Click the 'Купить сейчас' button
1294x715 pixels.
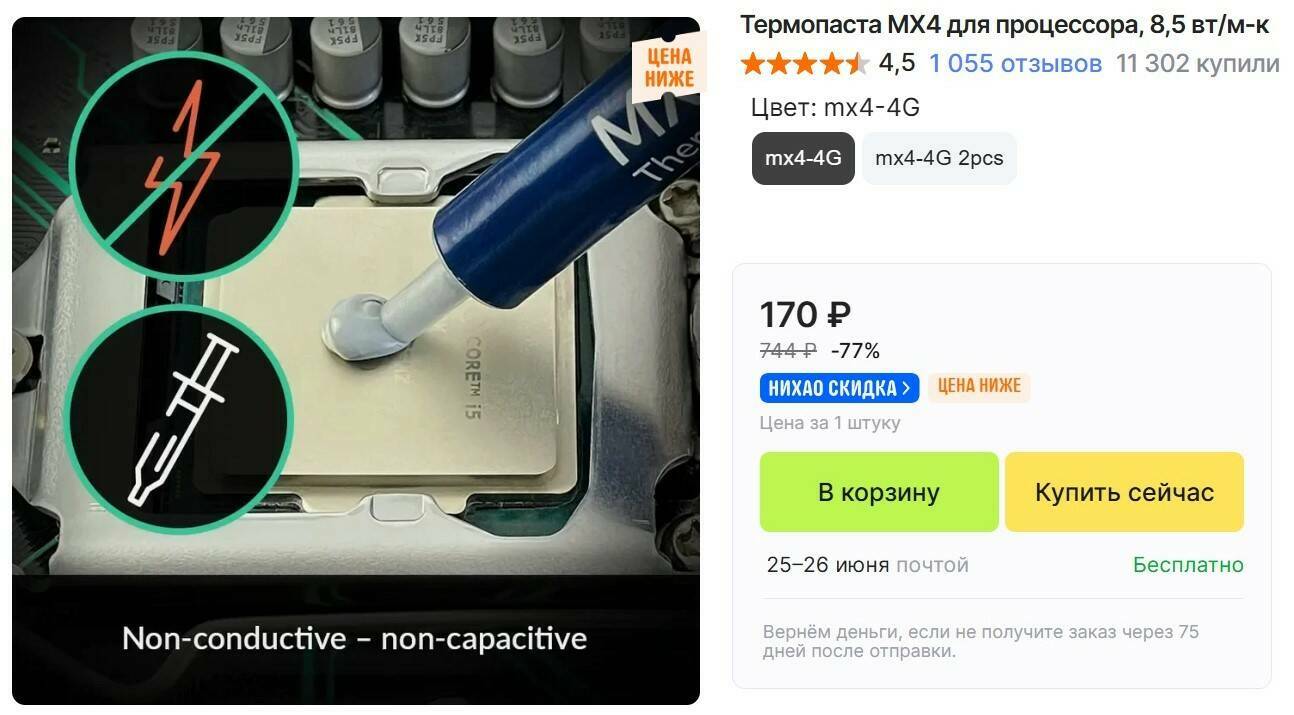(1124, 492)
